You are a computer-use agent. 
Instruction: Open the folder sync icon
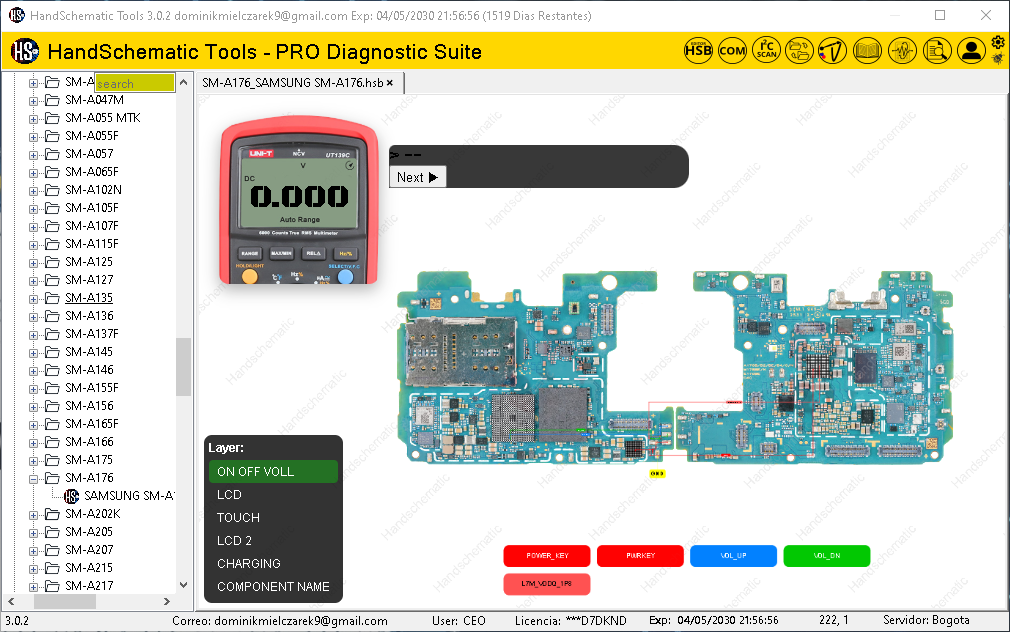799,50
